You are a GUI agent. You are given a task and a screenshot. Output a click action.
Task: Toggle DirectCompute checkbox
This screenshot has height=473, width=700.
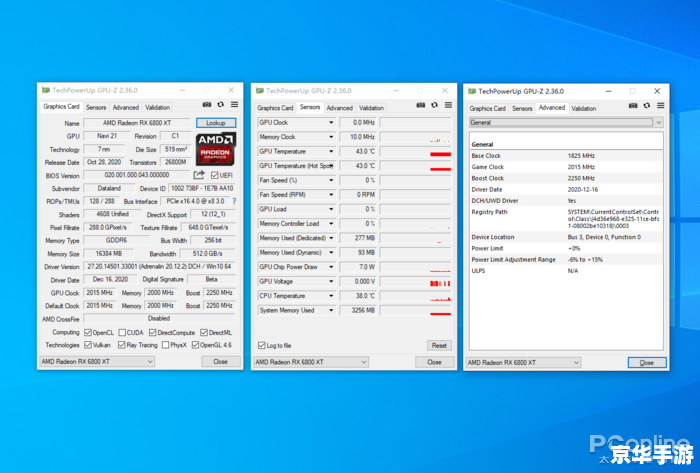(x=153, y=332)
